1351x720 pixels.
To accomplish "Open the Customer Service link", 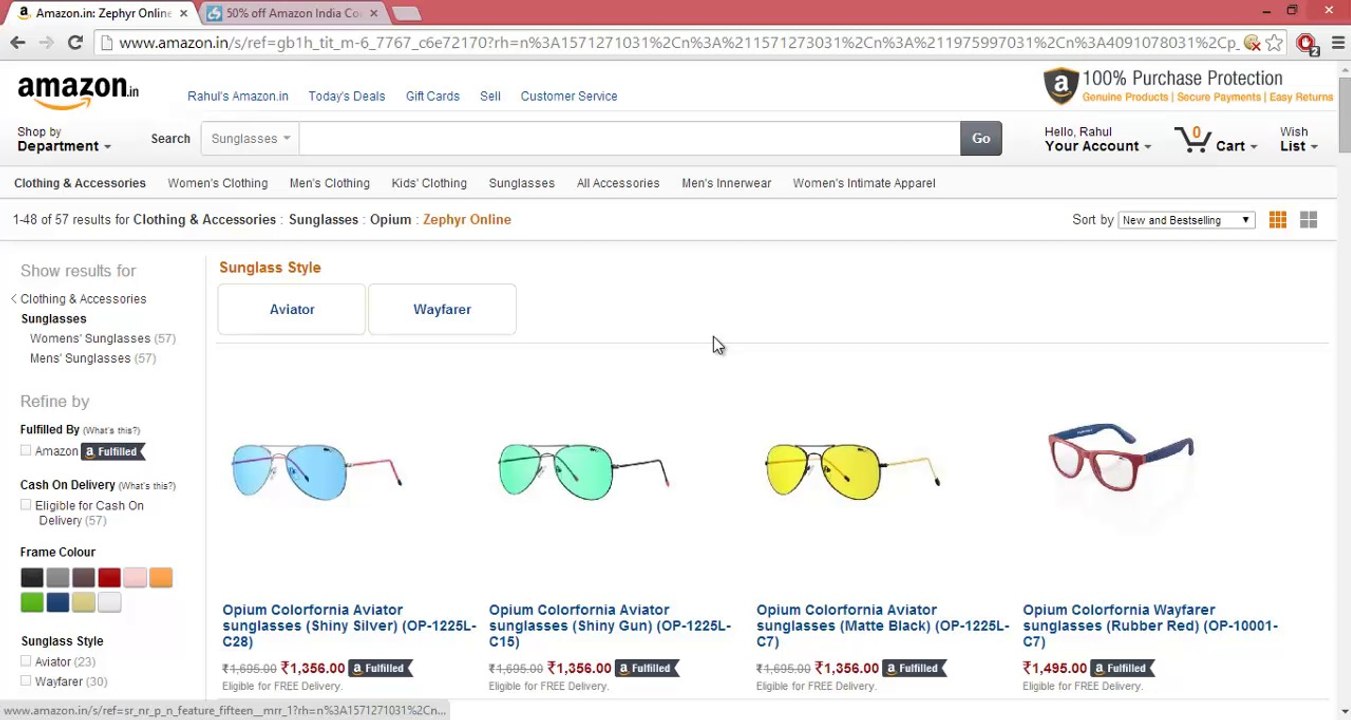I will point(569,96).
